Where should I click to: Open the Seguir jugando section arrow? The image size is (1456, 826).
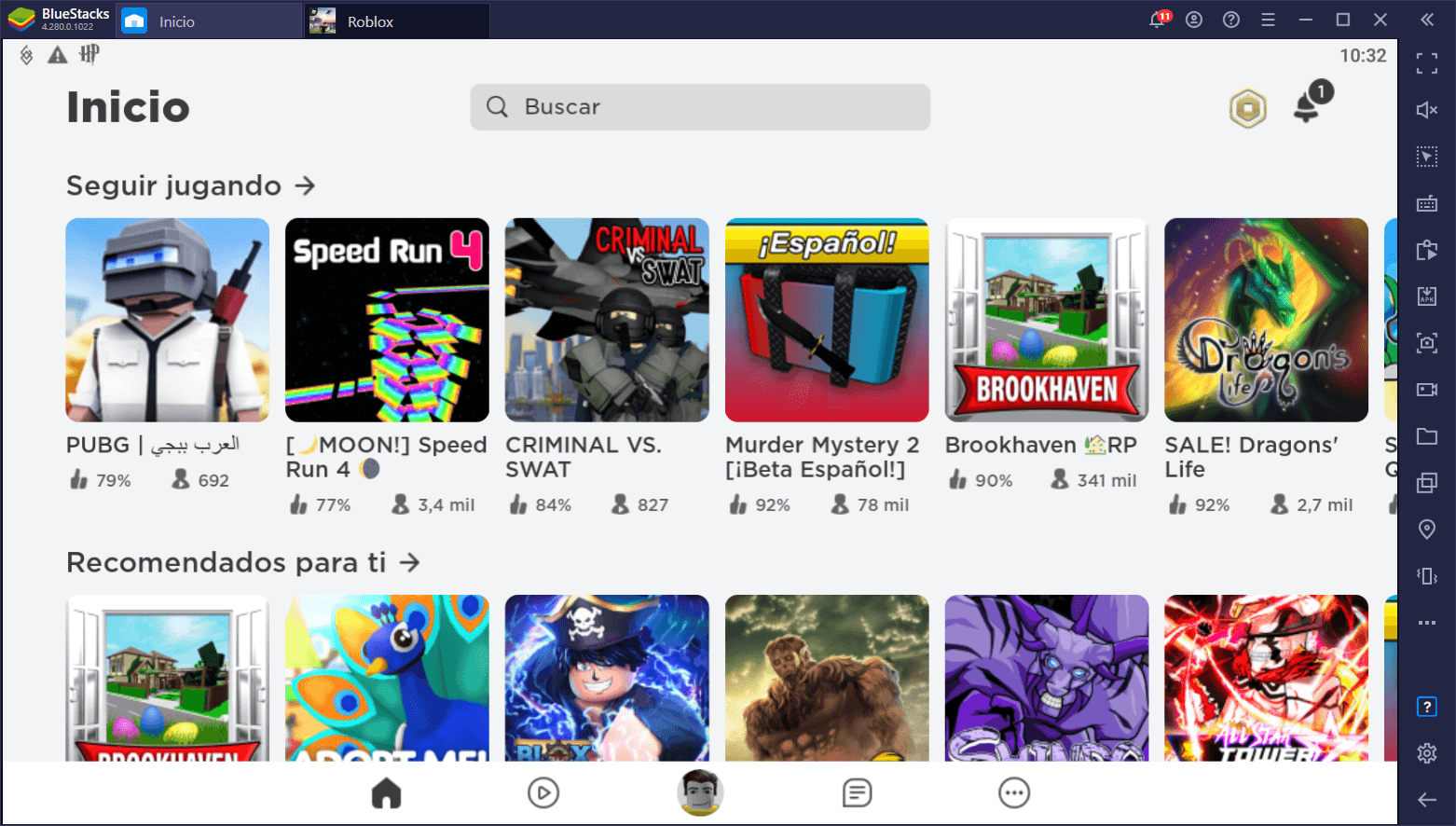coord(305,186)
